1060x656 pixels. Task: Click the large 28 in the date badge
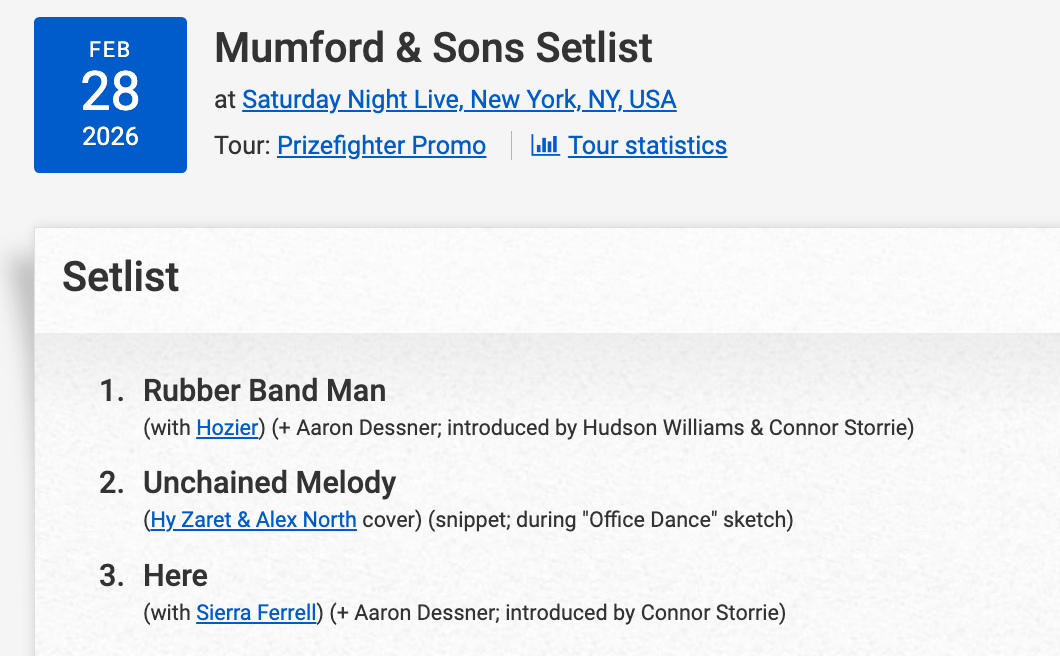coord(110,92)
